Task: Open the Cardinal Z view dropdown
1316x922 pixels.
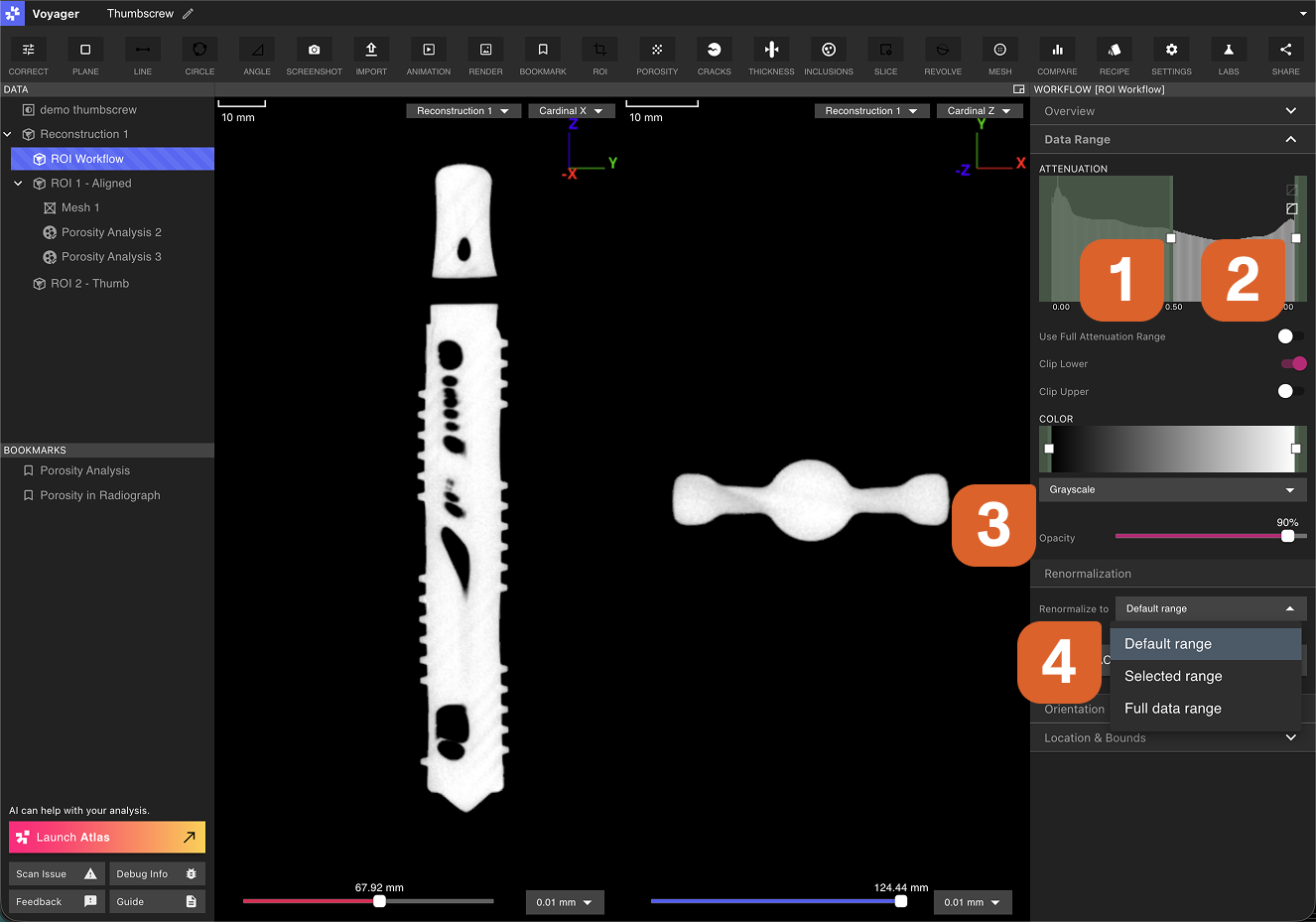Action: point(979,111)
